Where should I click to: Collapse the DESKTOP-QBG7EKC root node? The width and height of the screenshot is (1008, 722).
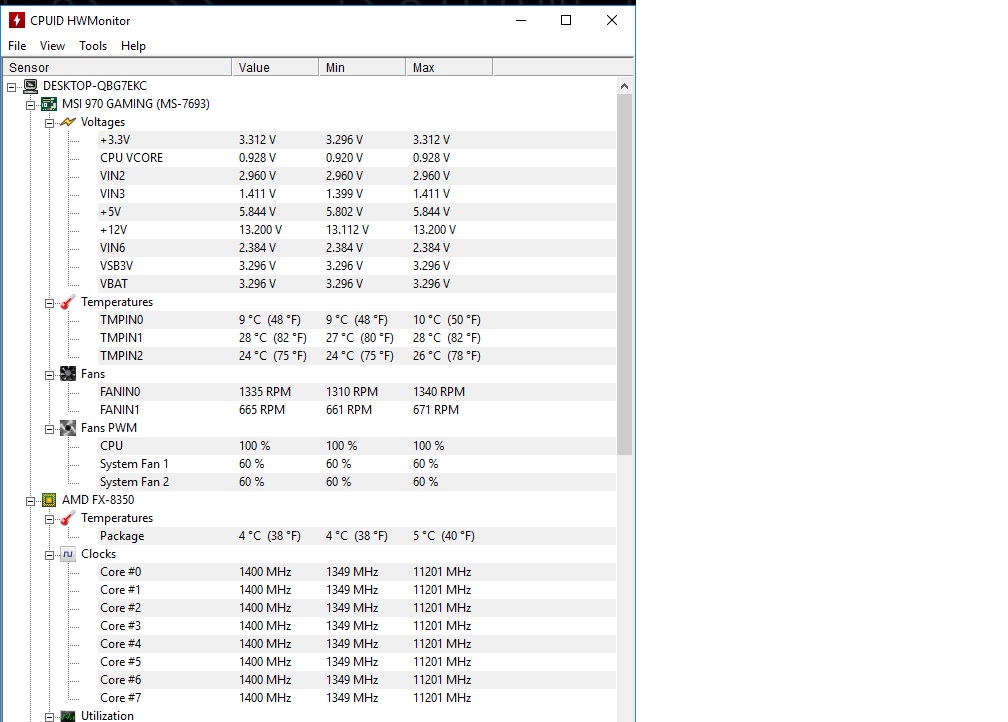12,87
